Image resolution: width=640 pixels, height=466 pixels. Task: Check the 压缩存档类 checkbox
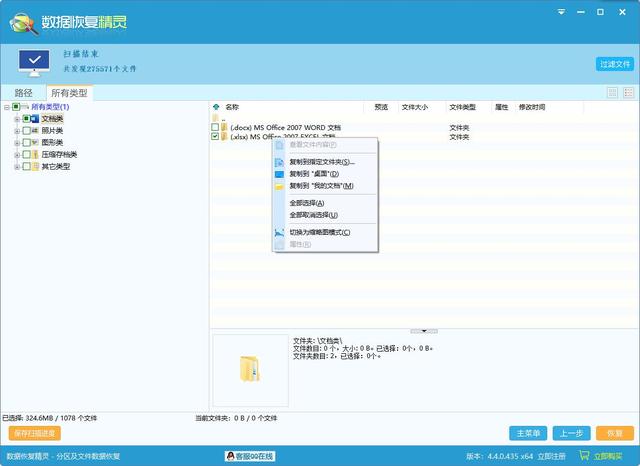coord(27,154)
